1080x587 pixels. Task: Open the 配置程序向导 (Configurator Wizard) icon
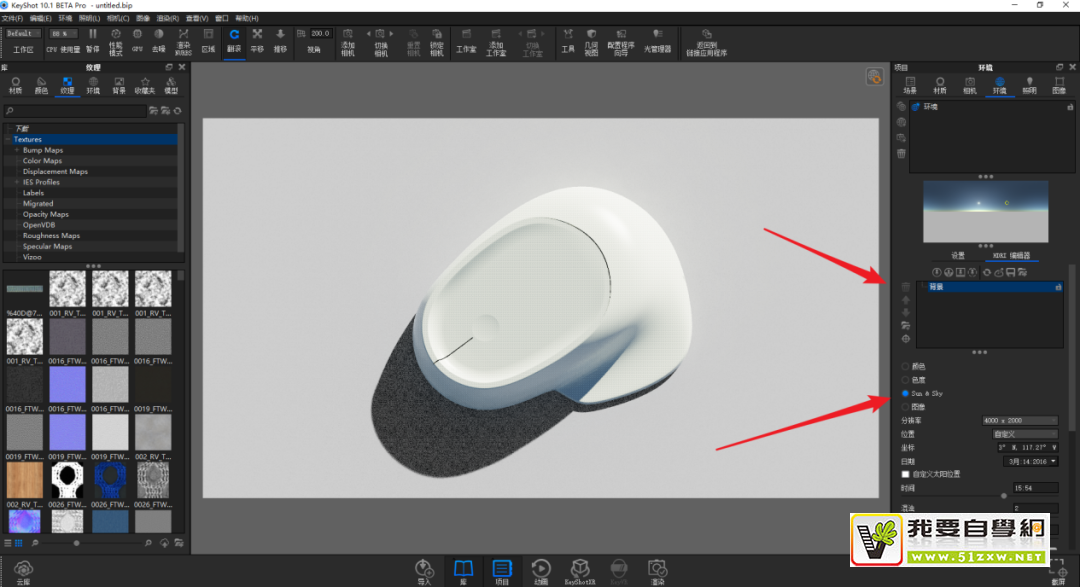(x=621, y=42)
